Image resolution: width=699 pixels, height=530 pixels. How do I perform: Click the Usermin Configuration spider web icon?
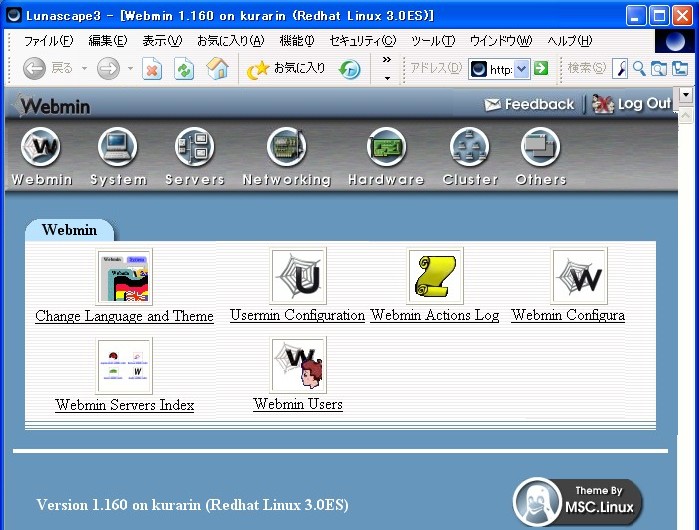tap(298, 276)
